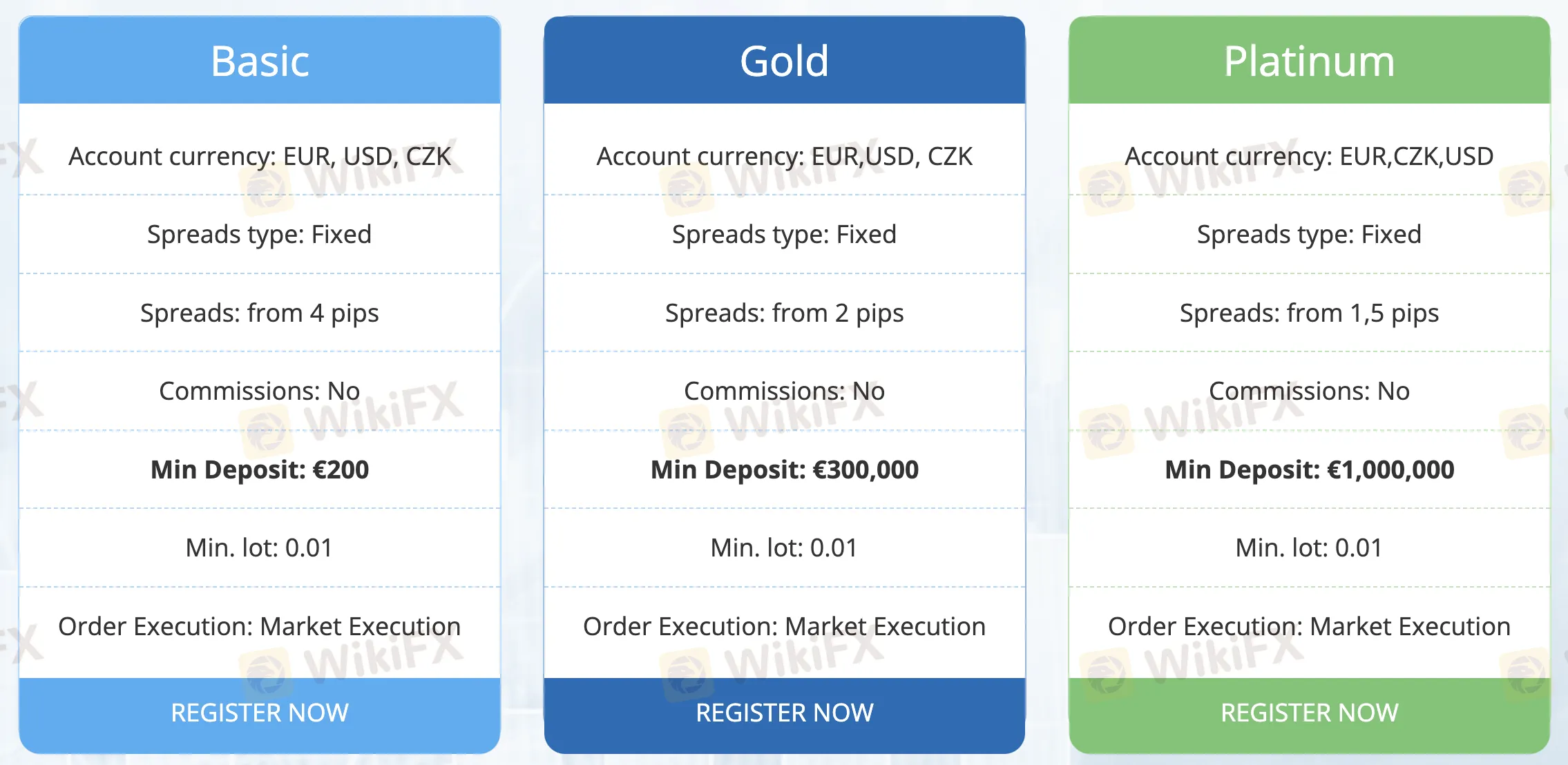
Task: Select the Gold plan header
Action: [785, 61]
